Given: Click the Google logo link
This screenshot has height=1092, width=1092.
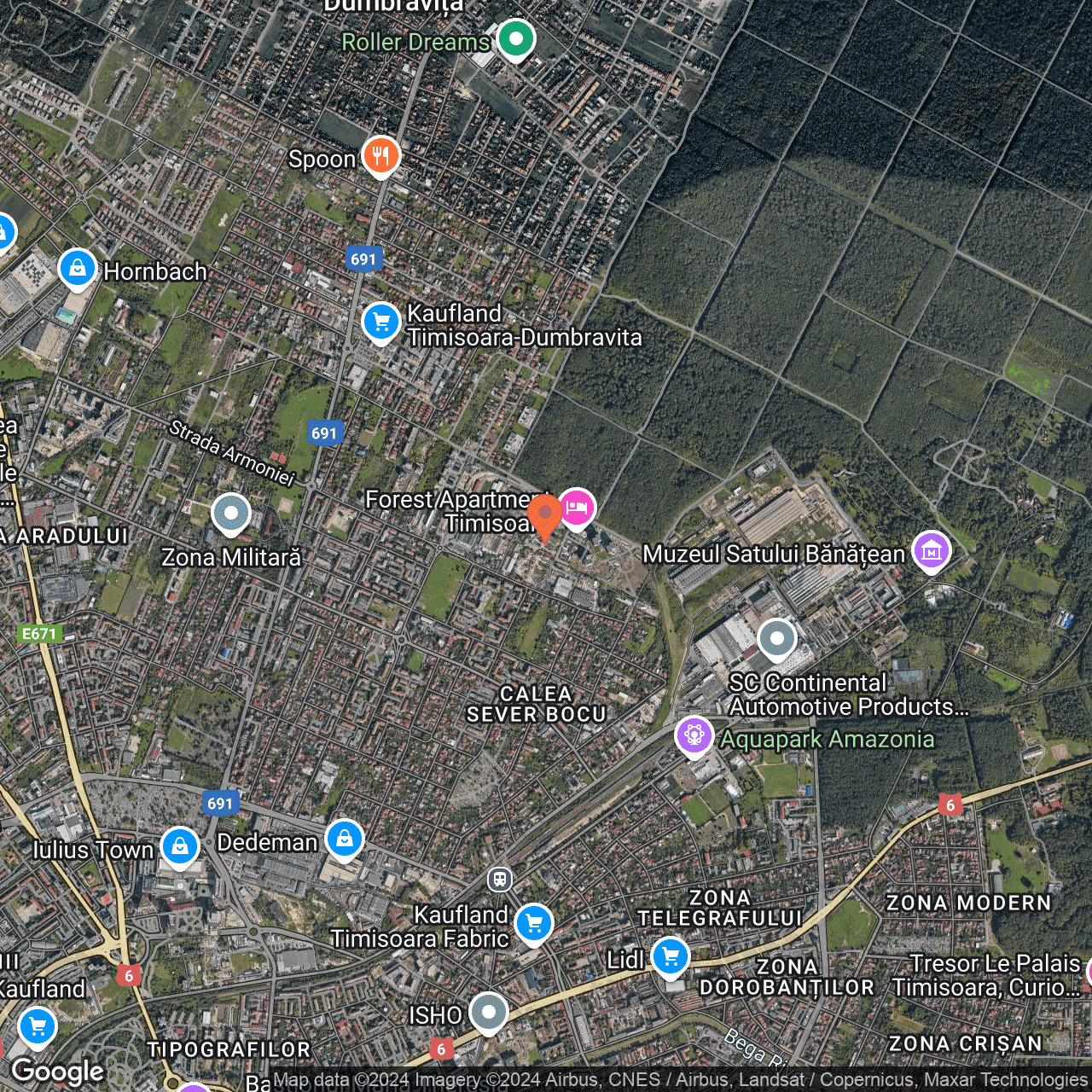Looking at the screenshot, I should coord(58,1072).
